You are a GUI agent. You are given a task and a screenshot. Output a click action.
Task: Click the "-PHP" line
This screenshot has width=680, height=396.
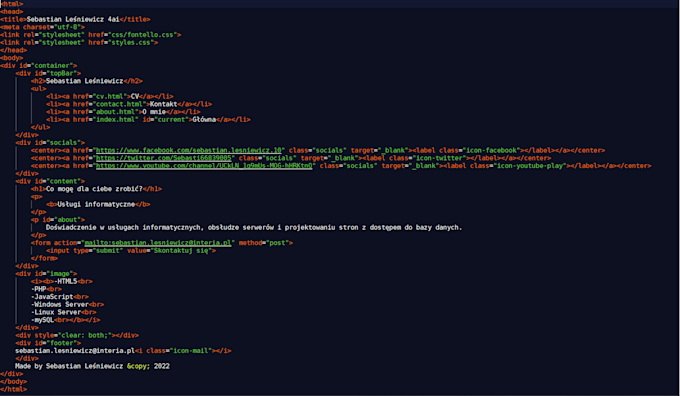[x=39, y=289]
